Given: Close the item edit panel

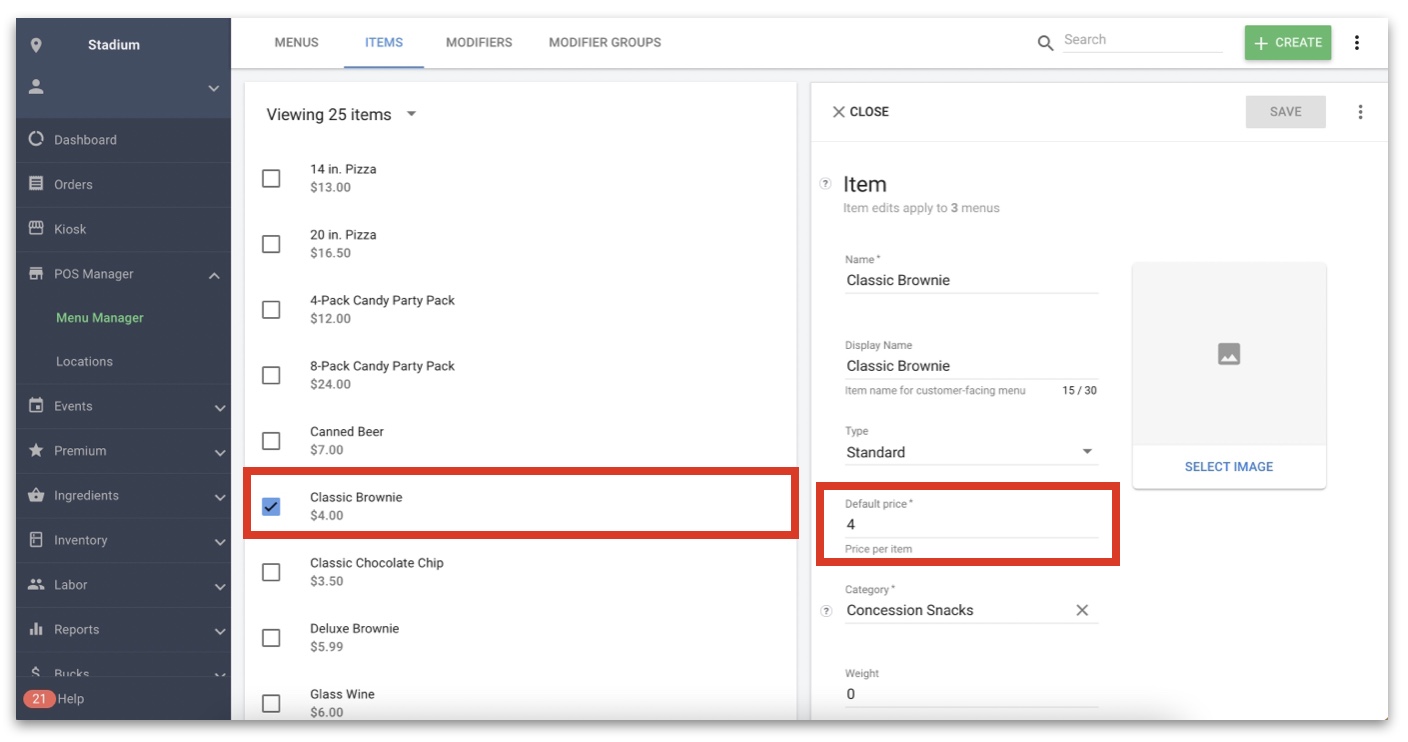Looking at the screenshot, I should [x=861, y=112].
